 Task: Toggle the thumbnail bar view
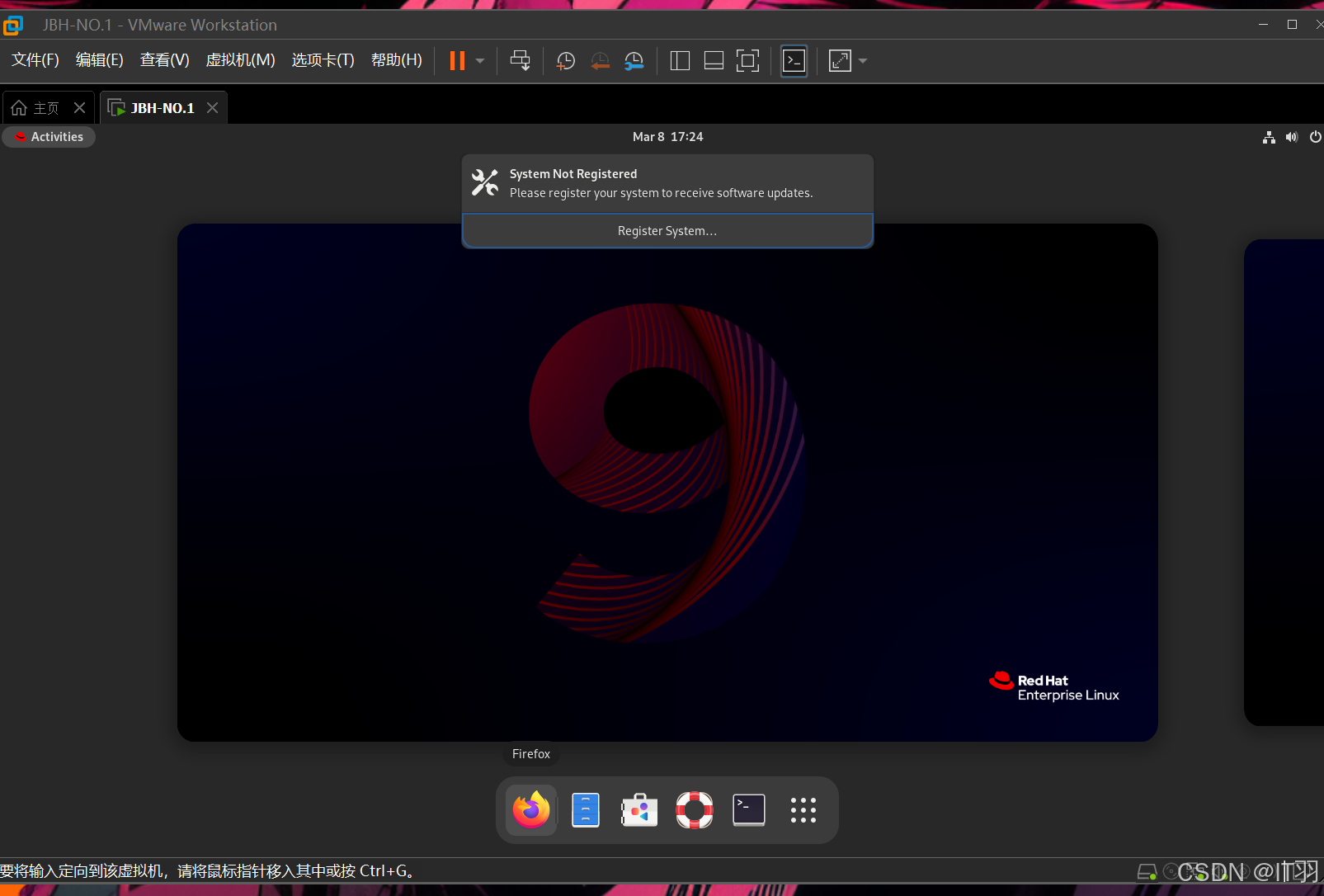pos(714,60)
